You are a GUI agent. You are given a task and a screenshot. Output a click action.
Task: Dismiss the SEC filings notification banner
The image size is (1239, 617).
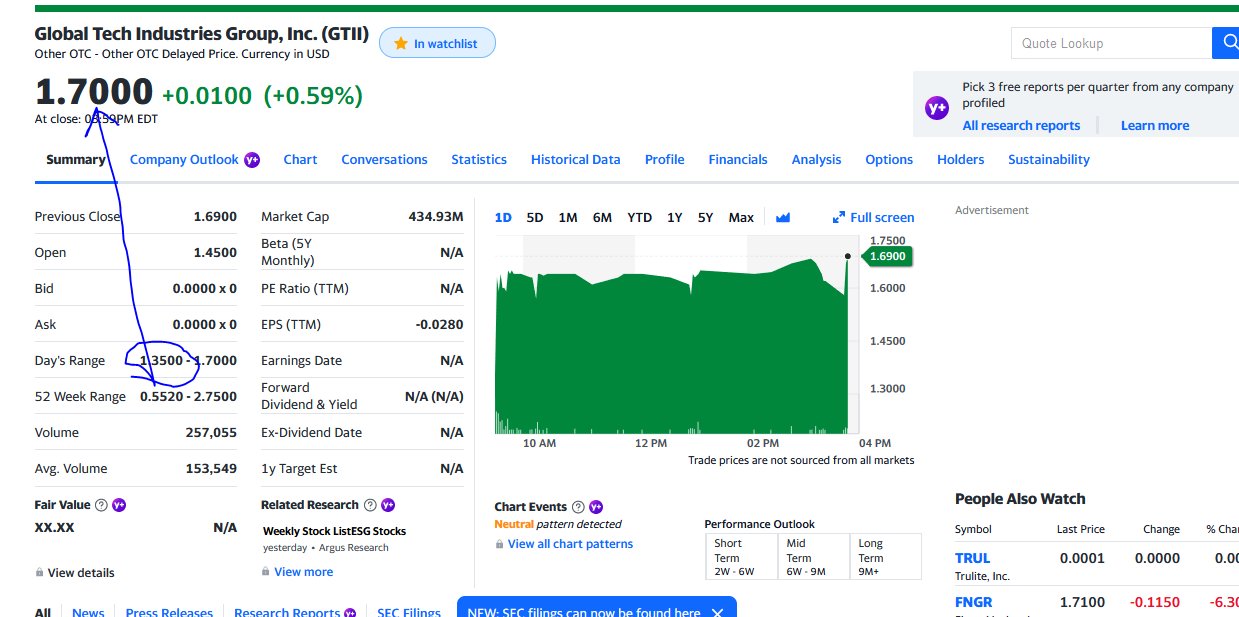[717, 612]
